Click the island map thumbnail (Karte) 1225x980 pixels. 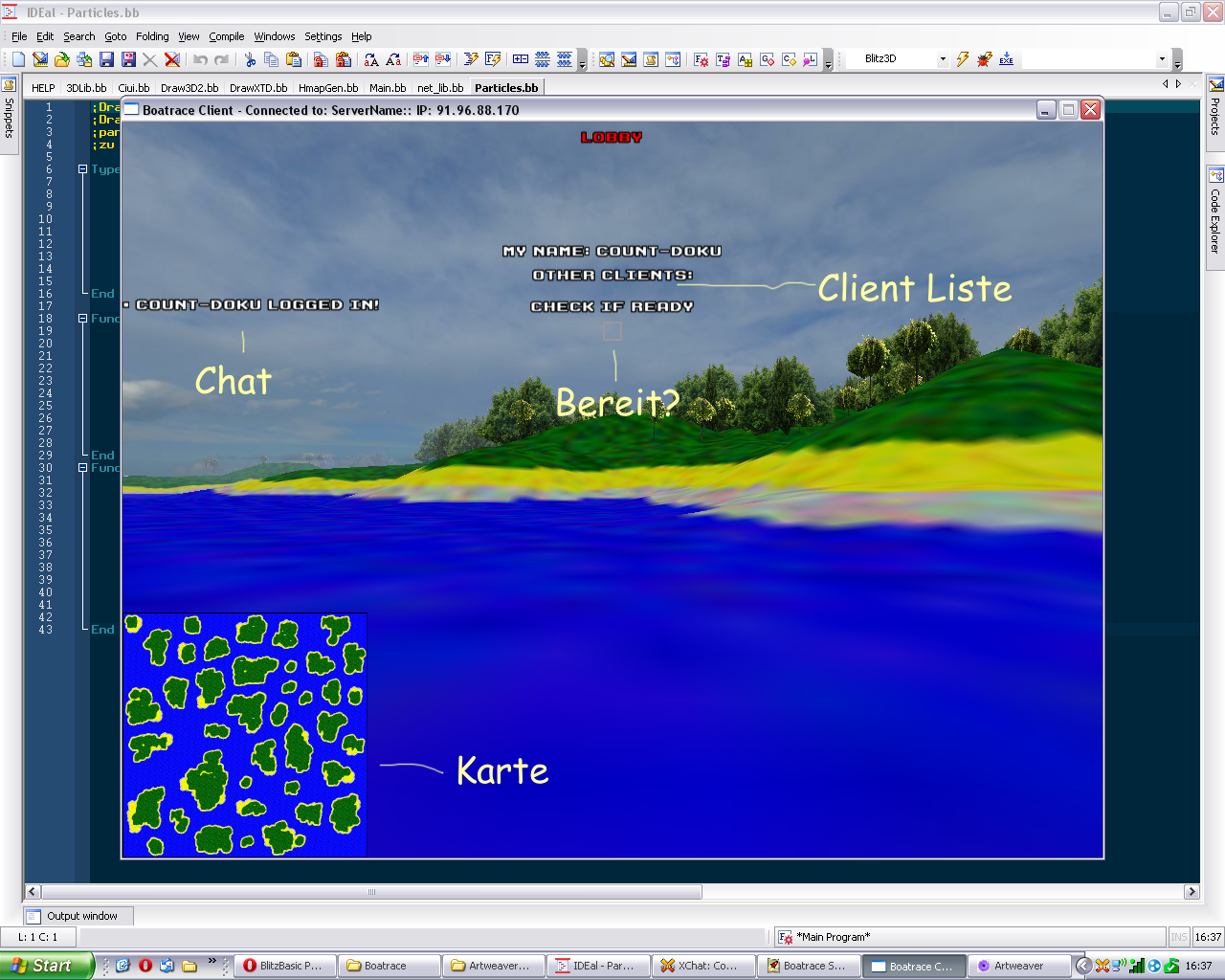coord(245,735)
